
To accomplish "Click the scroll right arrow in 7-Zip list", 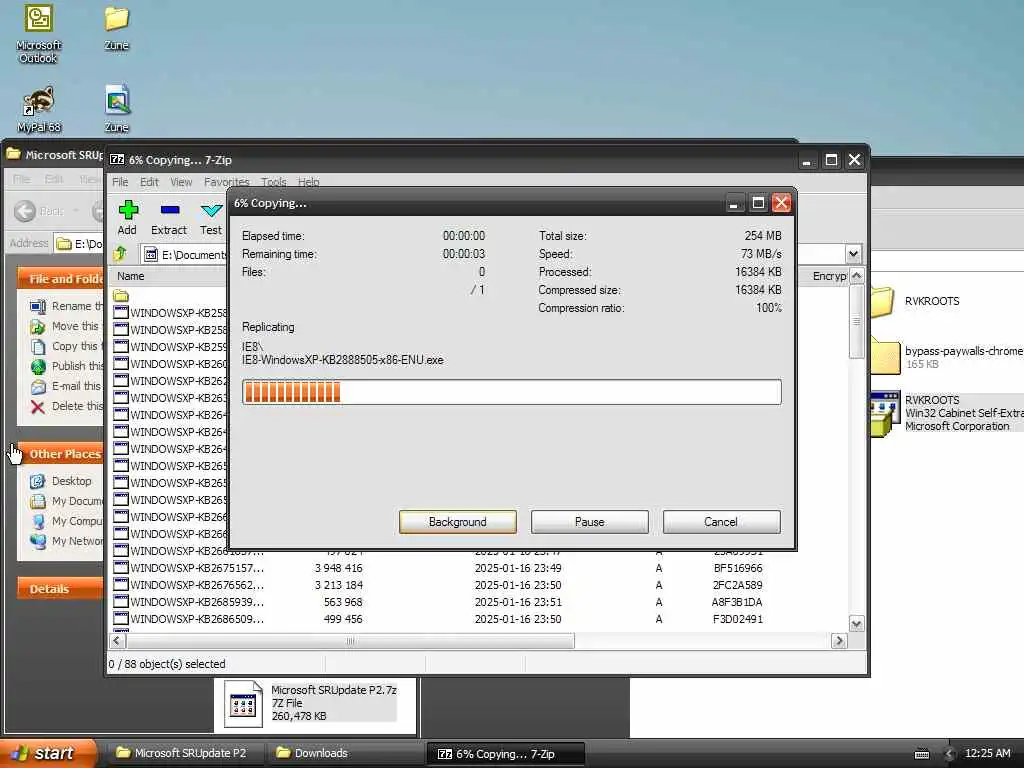I will click(x=839, y=641).
